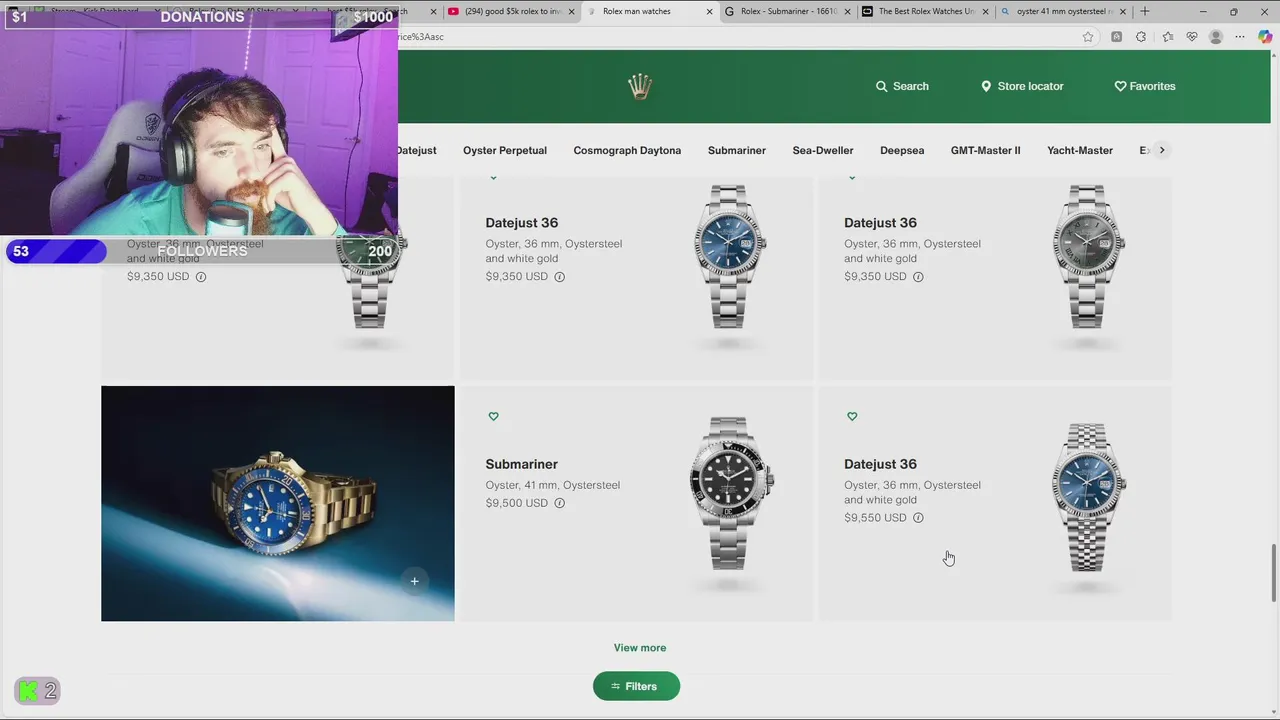Expand gold Submariner promo with plus button
This screenshot has height=720, width=1280.
pos(414,581)
